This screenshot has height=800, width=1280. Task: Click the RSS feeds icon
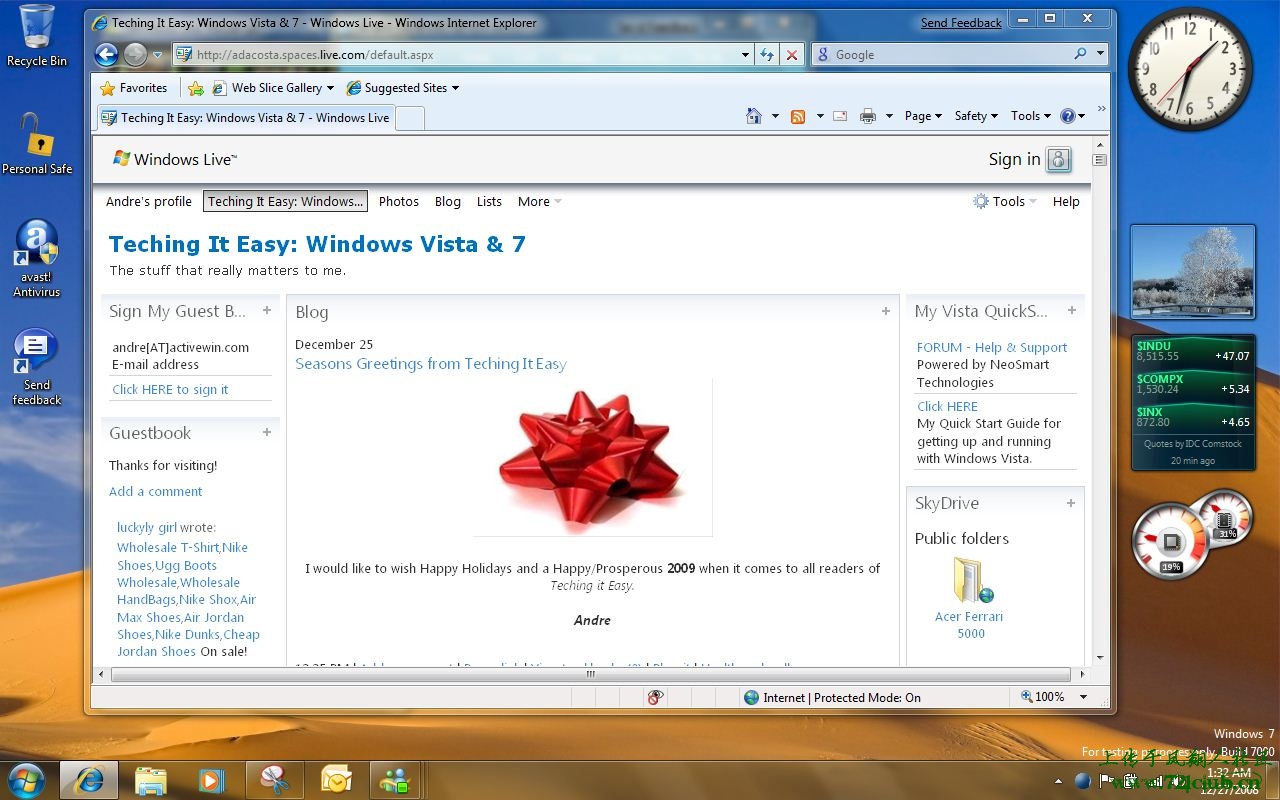coord(798,116)
